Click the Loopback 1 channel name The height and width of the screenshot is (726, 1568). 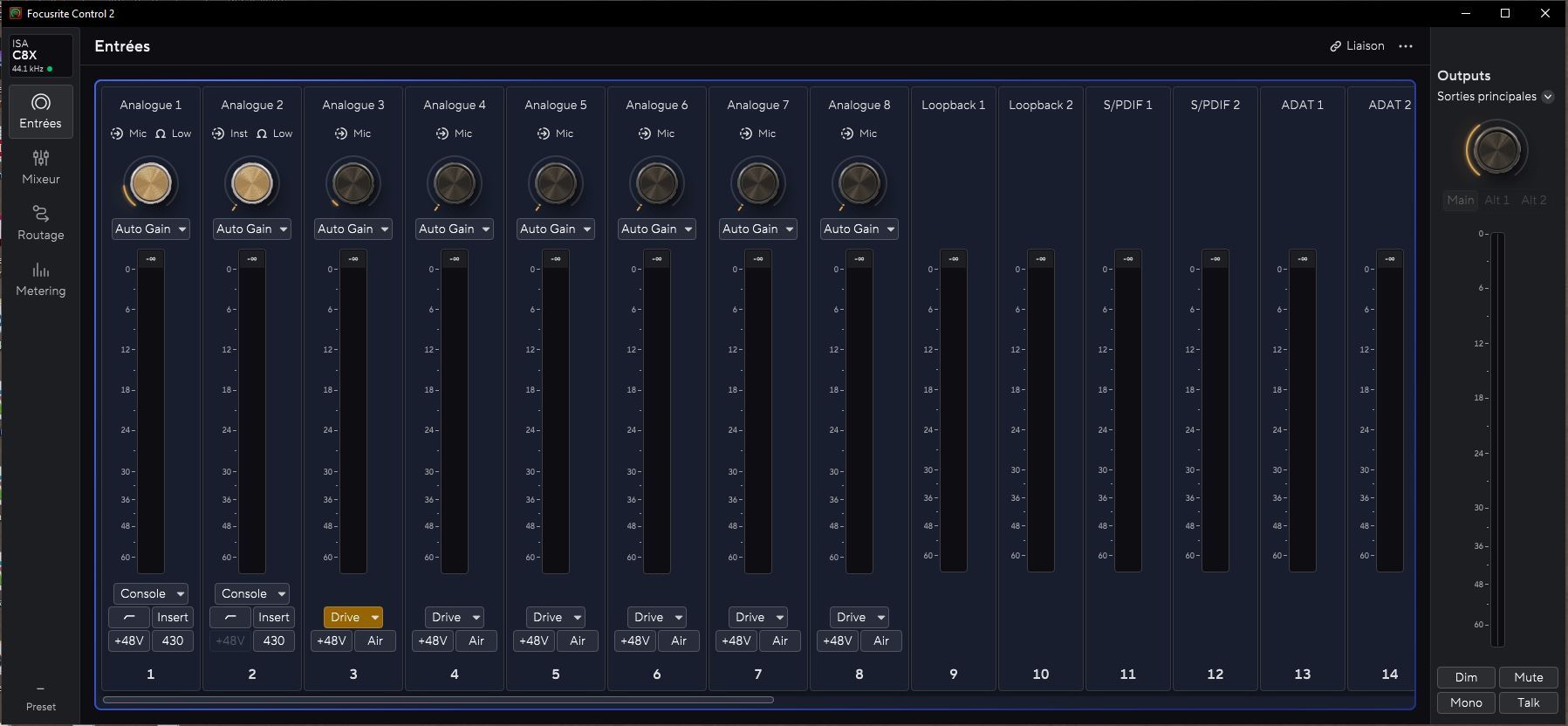coord(953,105)
